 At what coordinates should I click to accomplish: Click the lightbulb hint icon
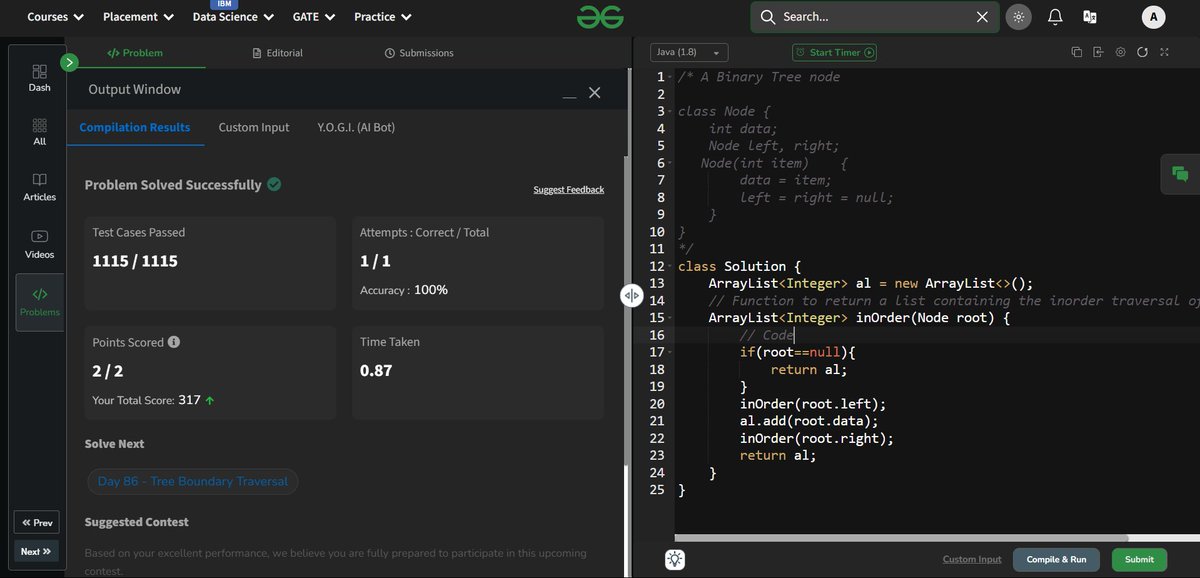(x=676, y=560)
